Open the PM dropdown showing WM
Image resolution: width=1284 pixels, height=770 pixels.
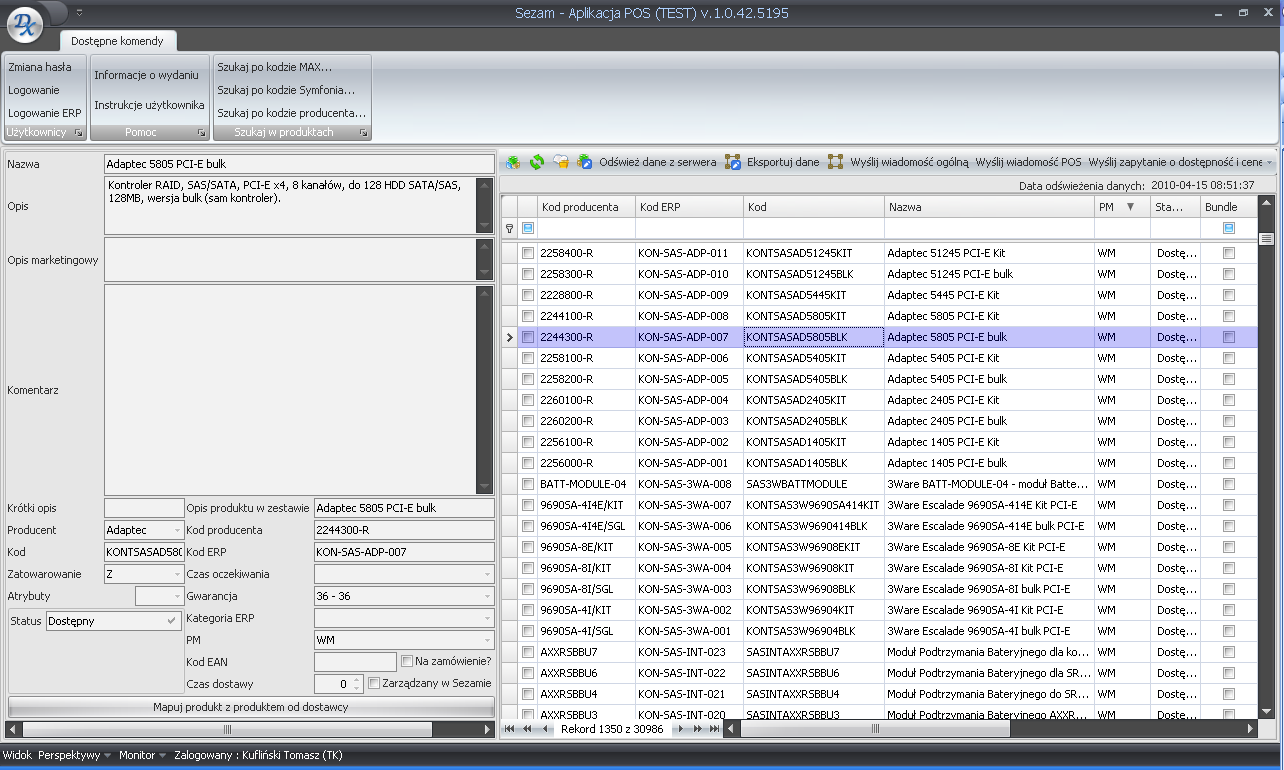click(x=487, y=640)
